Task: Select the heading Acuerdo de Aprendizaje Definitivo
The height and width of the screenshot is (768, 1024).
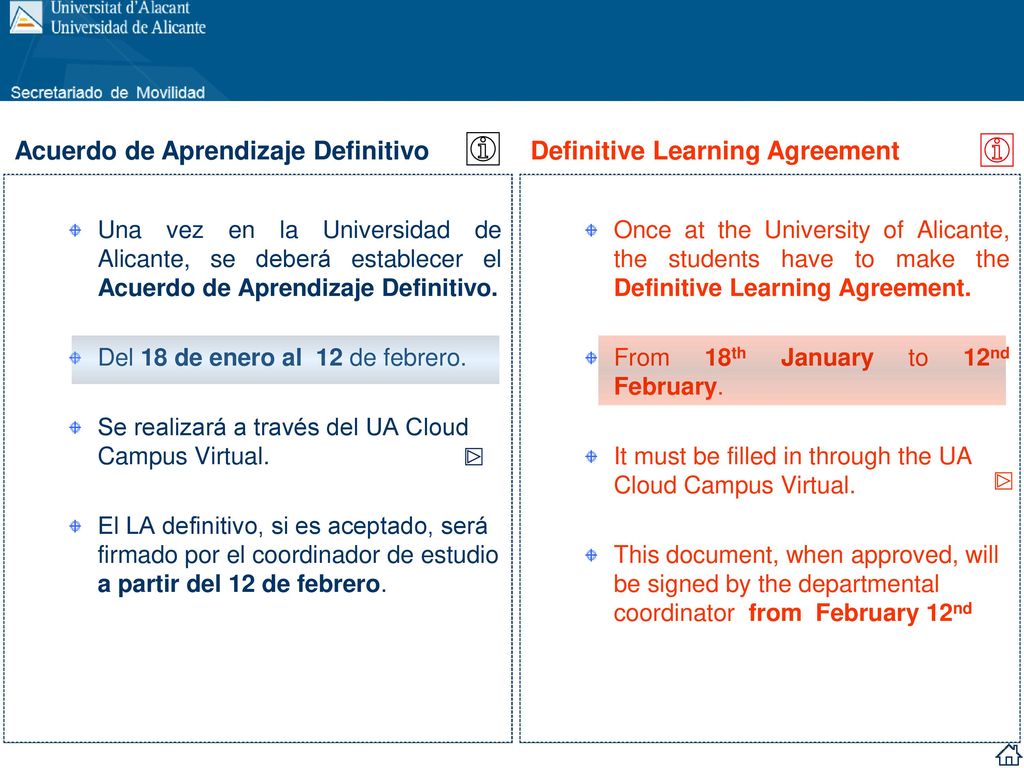Action: point(221,151)
